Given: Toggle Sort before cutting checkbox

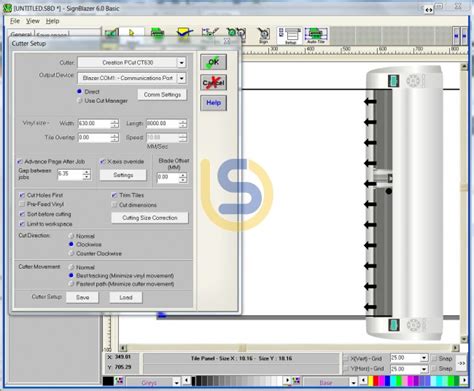Looking at the screenshot, I should [x=22, y=214].
